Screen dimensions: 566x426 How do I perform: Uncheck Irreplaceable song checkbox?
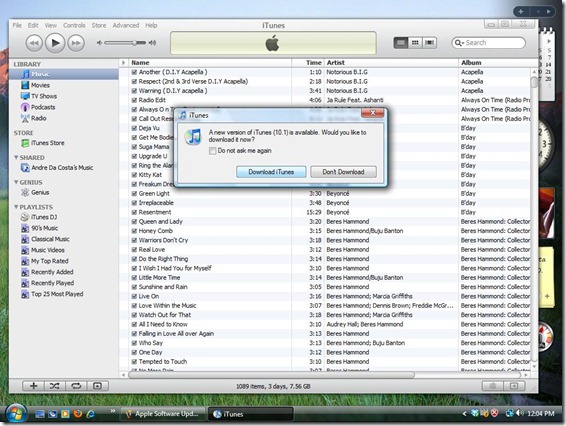tap(134, 203)
